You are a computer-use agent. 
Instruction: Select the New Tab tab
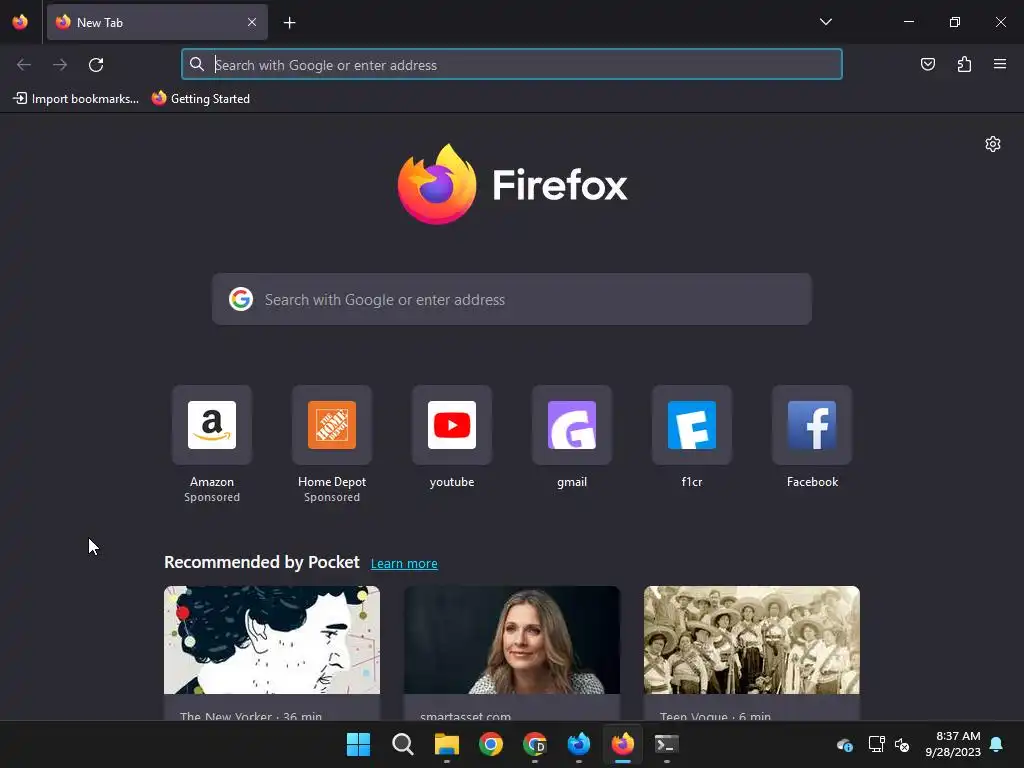(x=157, y=22)
